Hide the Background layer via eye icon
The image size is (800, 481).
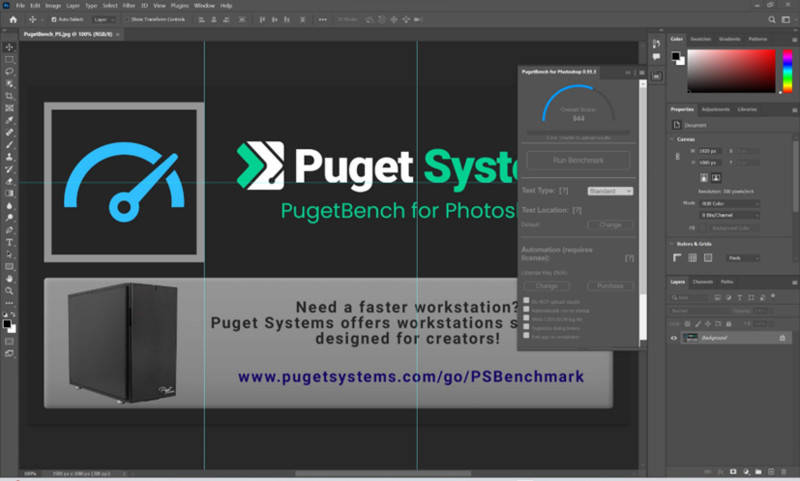[673, 339]
